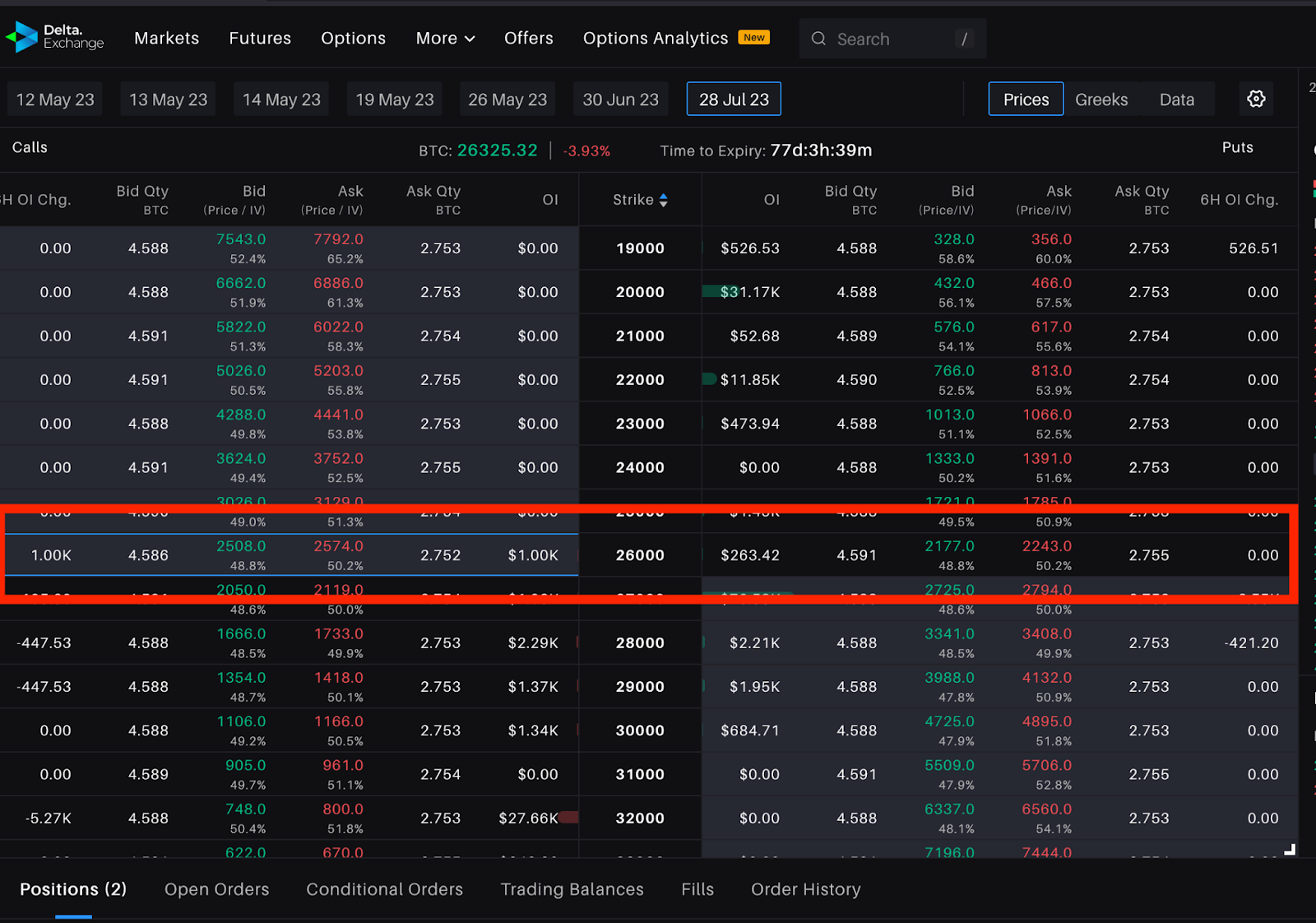Viewport: 1316px width, 923px height.
Task: Switch to the Data view
Action: tap(1177, 99)
